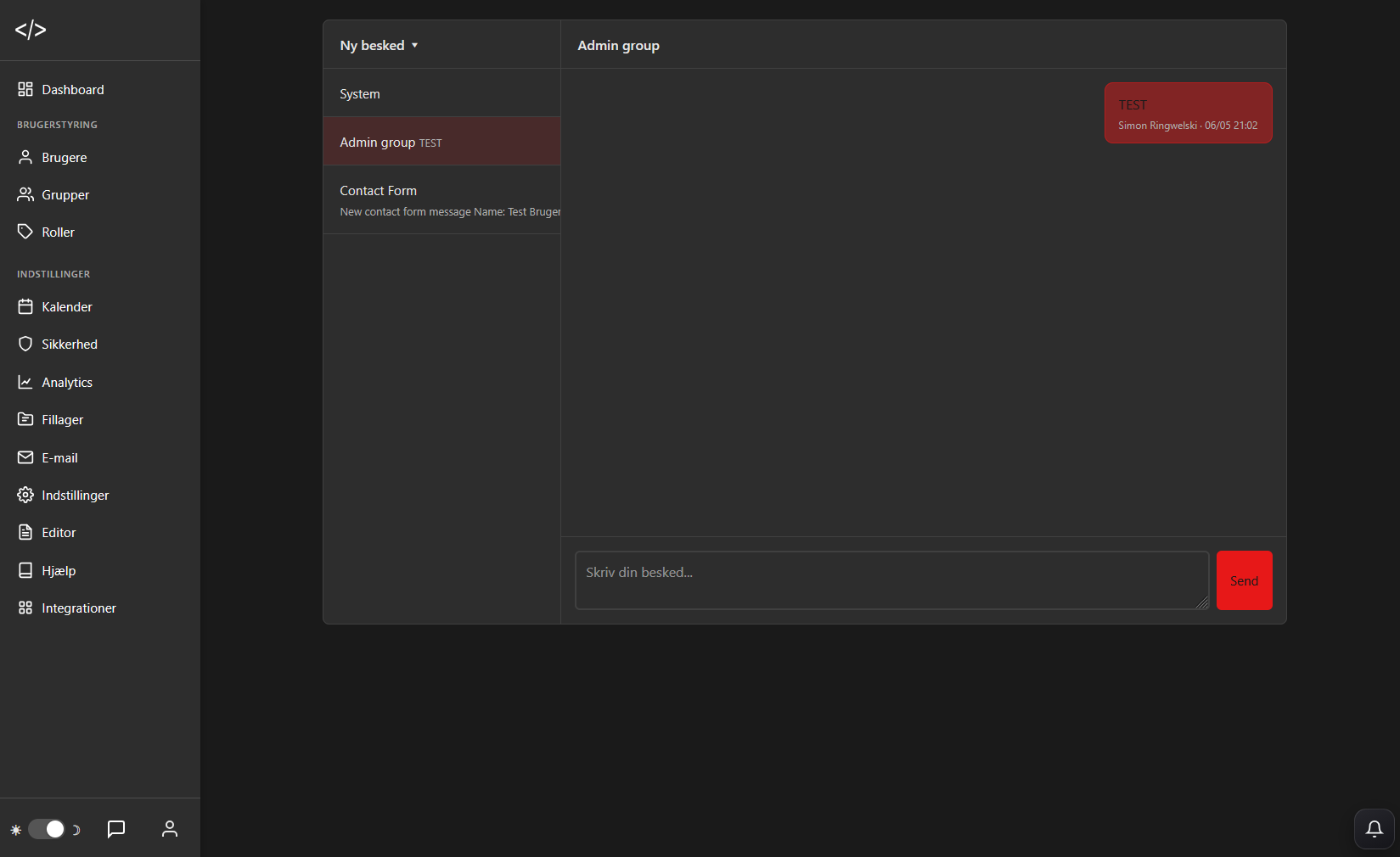
Task: Open the Contact Form conversation
Action: tap(441, 200)
